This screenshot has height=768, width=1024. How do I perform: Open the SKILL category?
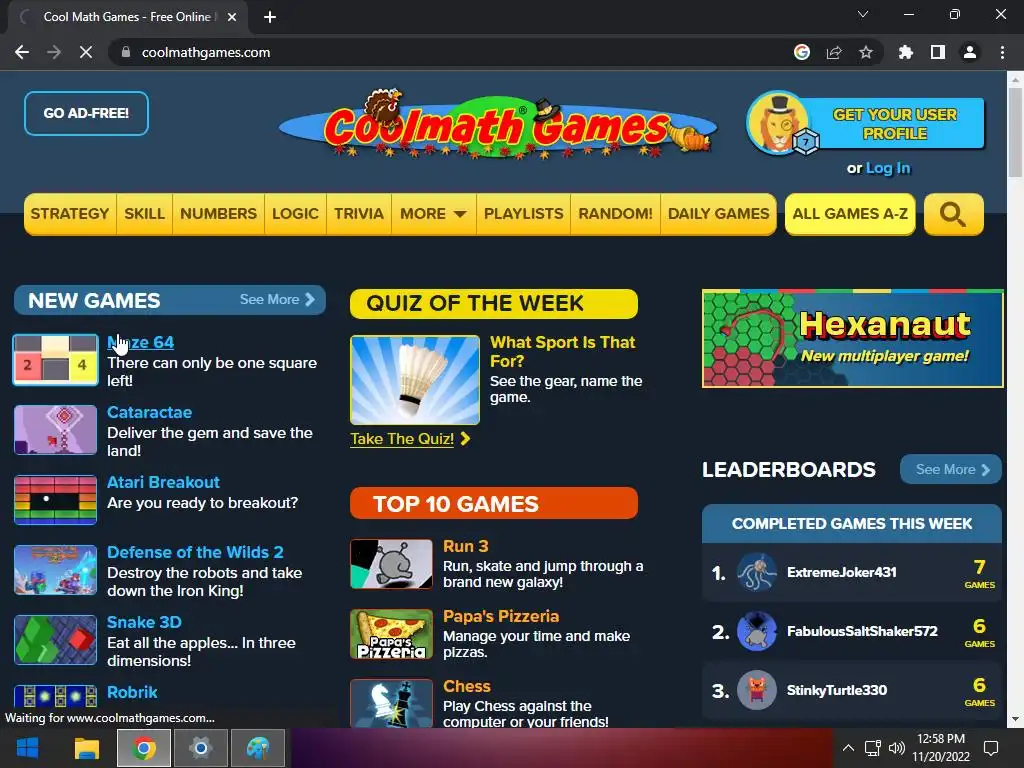point(144,214)
